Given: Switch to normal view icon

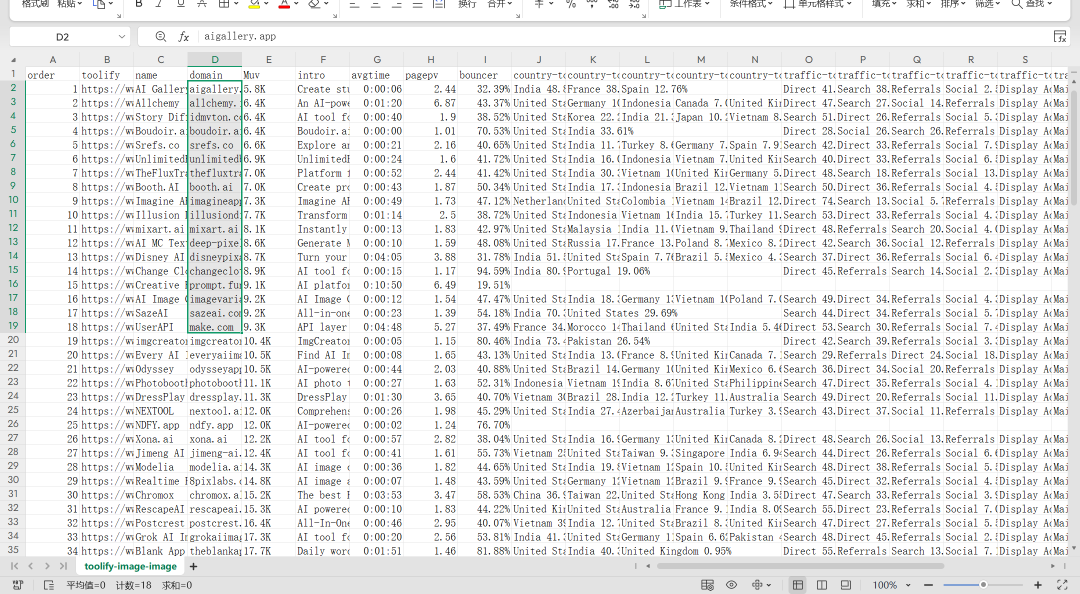Looking at the screenshot, I should point(798,585).
